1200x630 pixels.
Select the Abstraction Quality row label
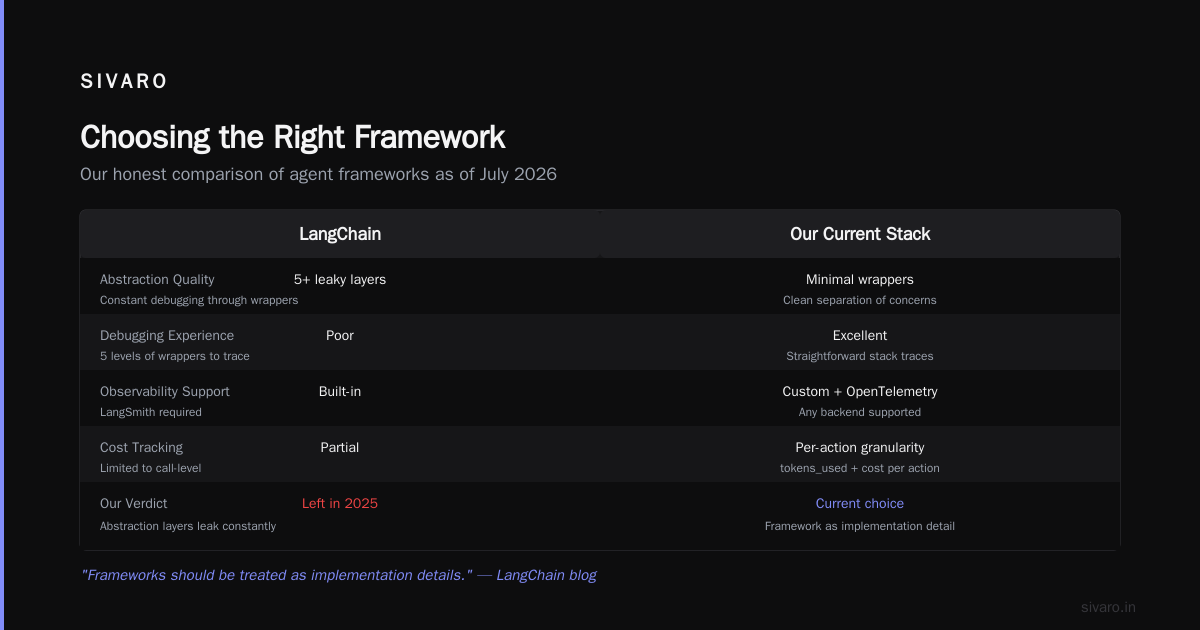coord(157,280)
